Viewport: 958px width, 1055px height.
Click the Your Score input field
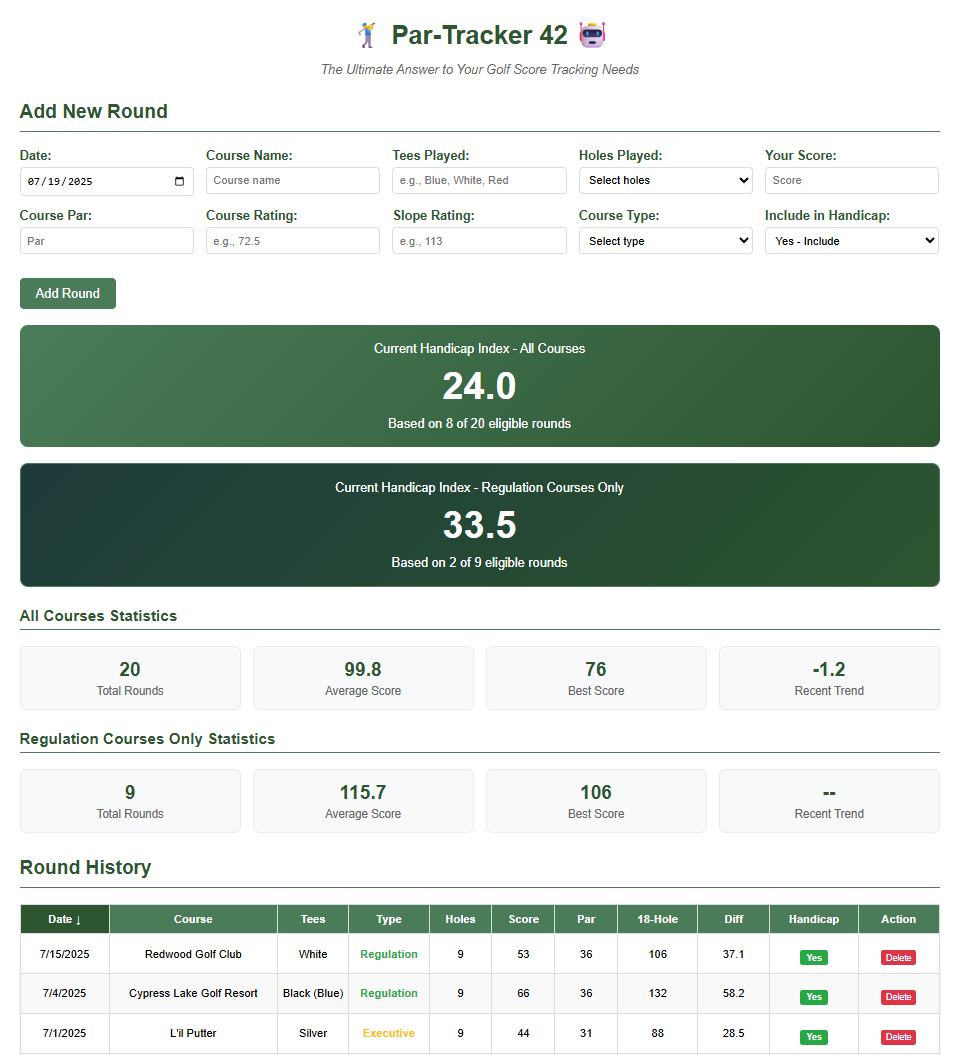pyautogui.click(x=851, y=180)
